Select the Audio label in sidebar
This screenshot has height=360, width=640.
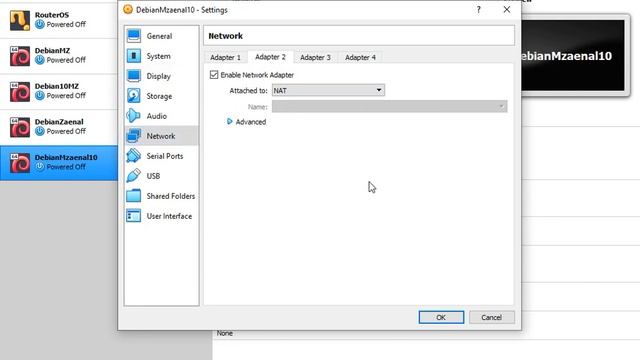[x=156, y=116]
